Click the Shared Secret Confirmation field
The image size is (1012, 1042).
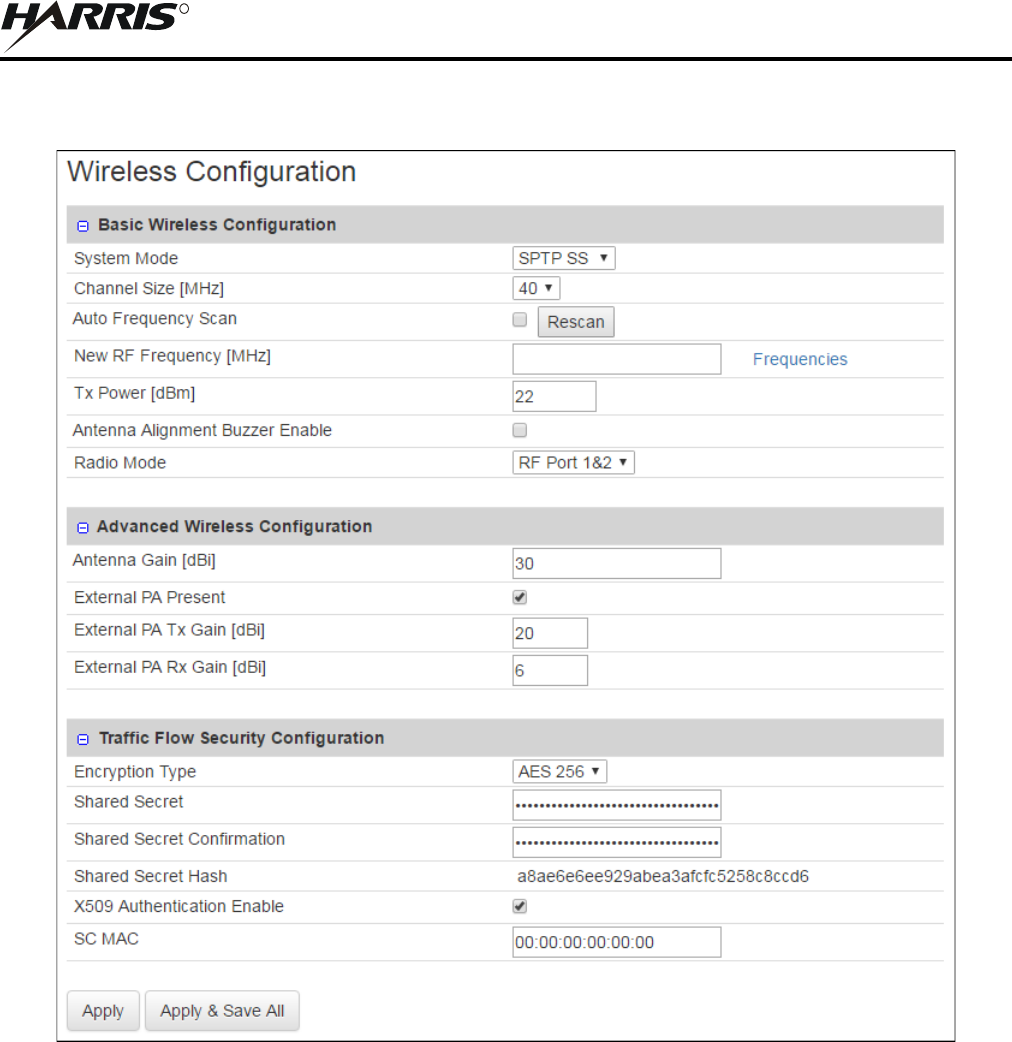617,843
